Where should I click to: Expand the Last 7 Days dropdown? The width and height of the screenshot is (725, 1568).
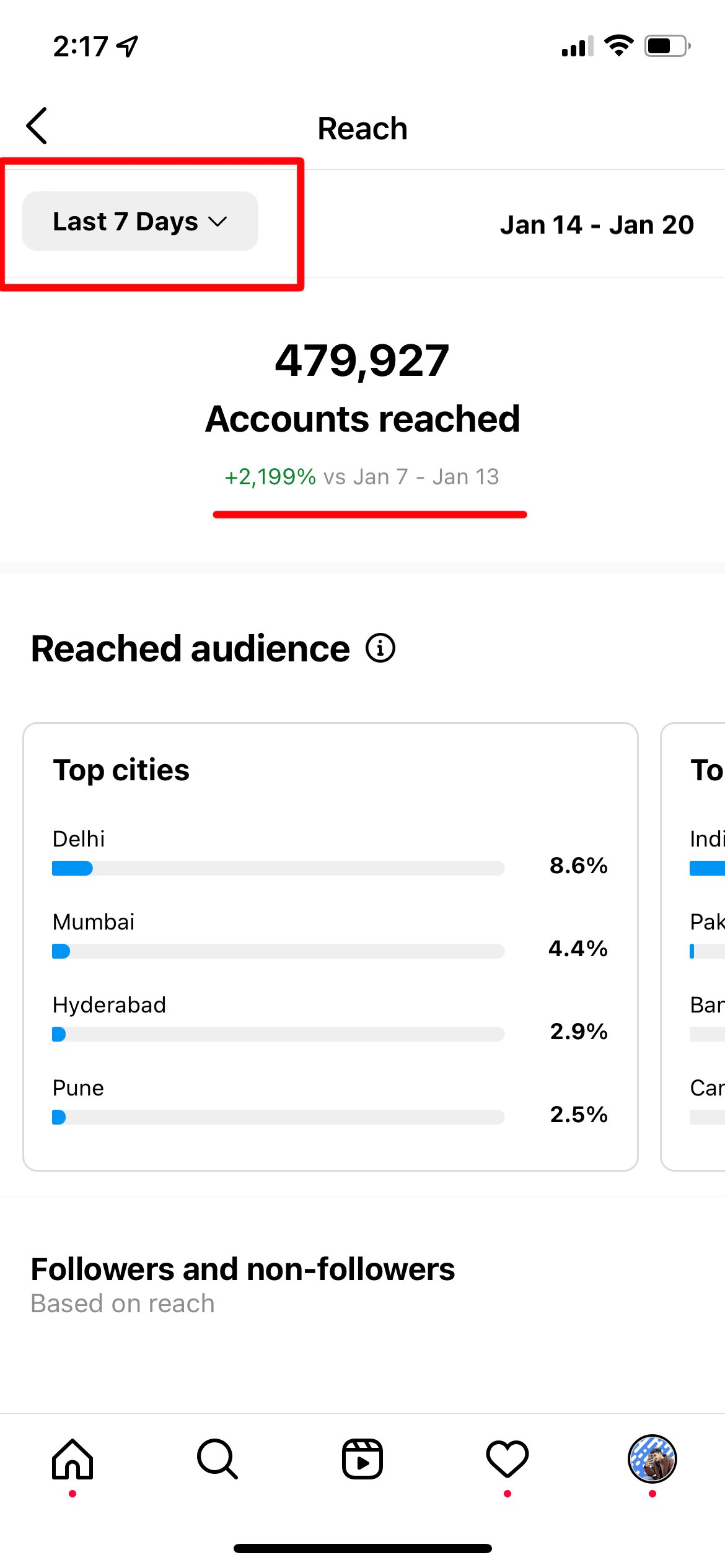[x=140, y=221]
